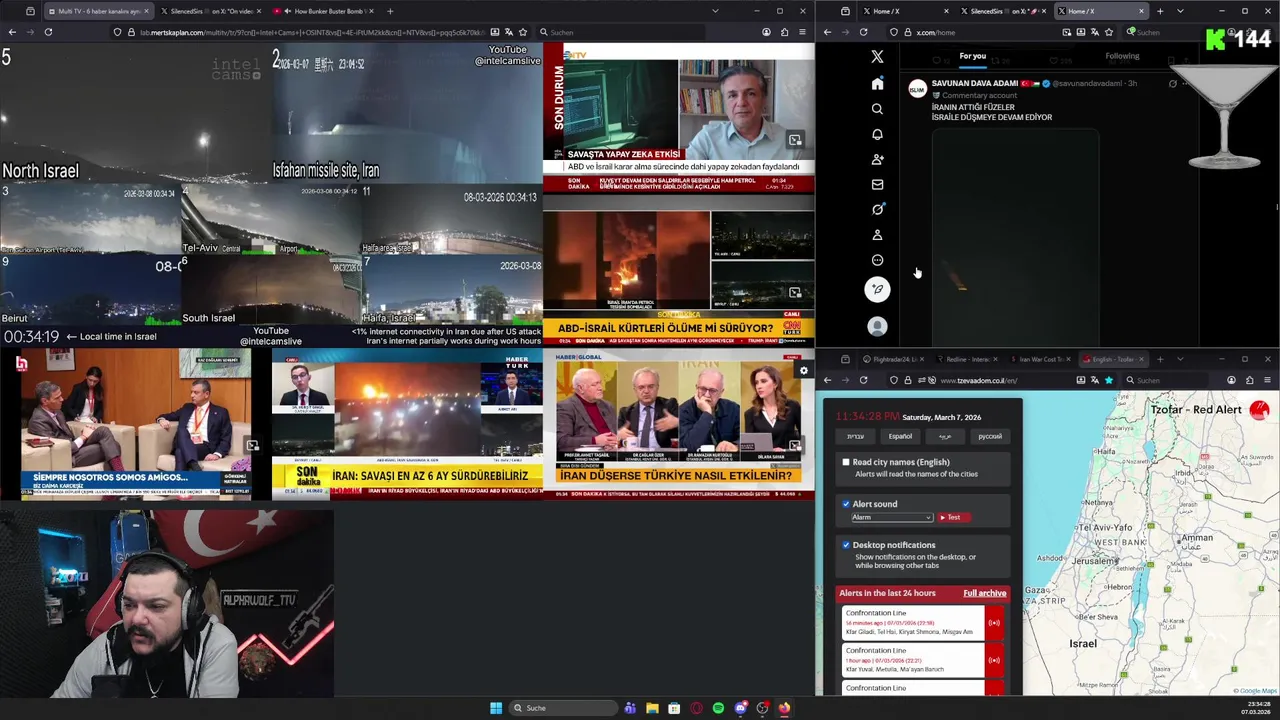Viewport: 1280px width, 720px height.
Task: Click the Windows taskbar search field
Action: [x=561, y=708]
